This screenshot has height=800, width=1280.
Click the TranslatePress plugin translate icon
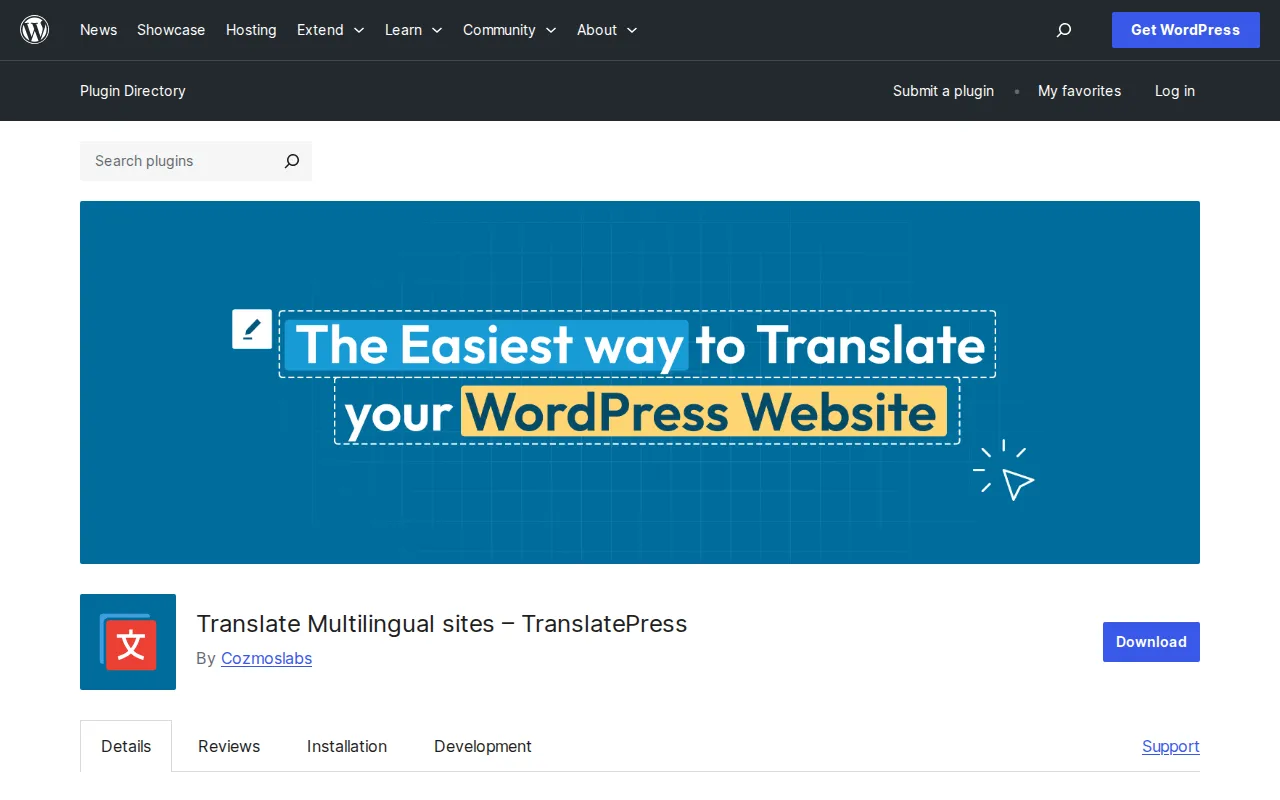pyautogui.click(x=127, y=642)
